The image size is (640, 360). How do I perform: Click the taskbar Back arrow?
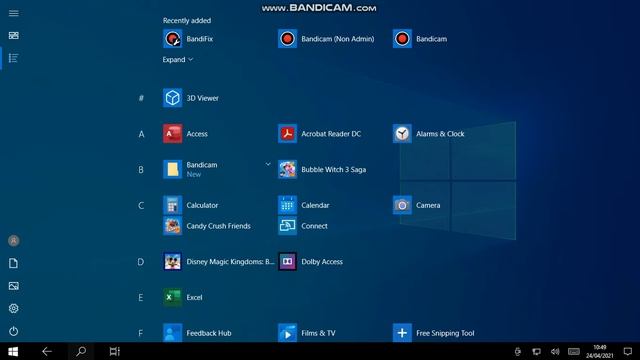click(x=47, y=351)
